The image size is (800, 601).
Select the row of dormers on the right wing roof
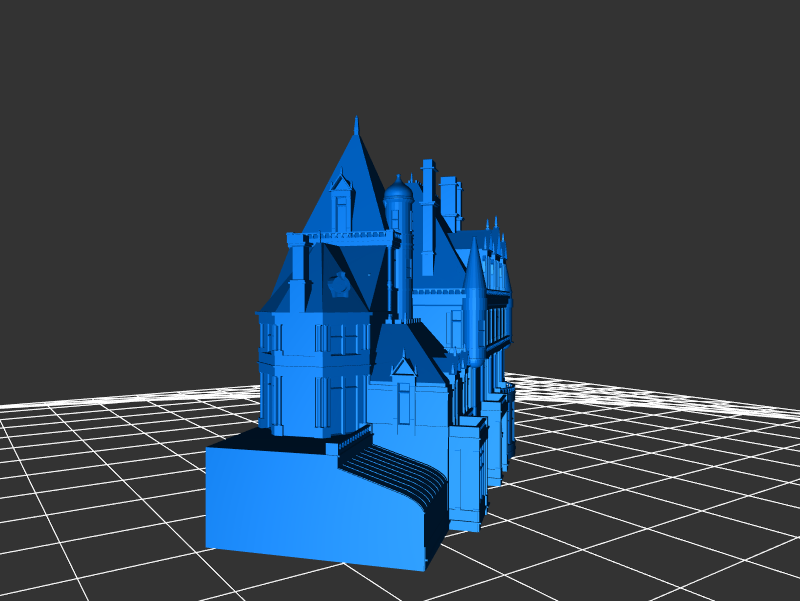point(494,265)
